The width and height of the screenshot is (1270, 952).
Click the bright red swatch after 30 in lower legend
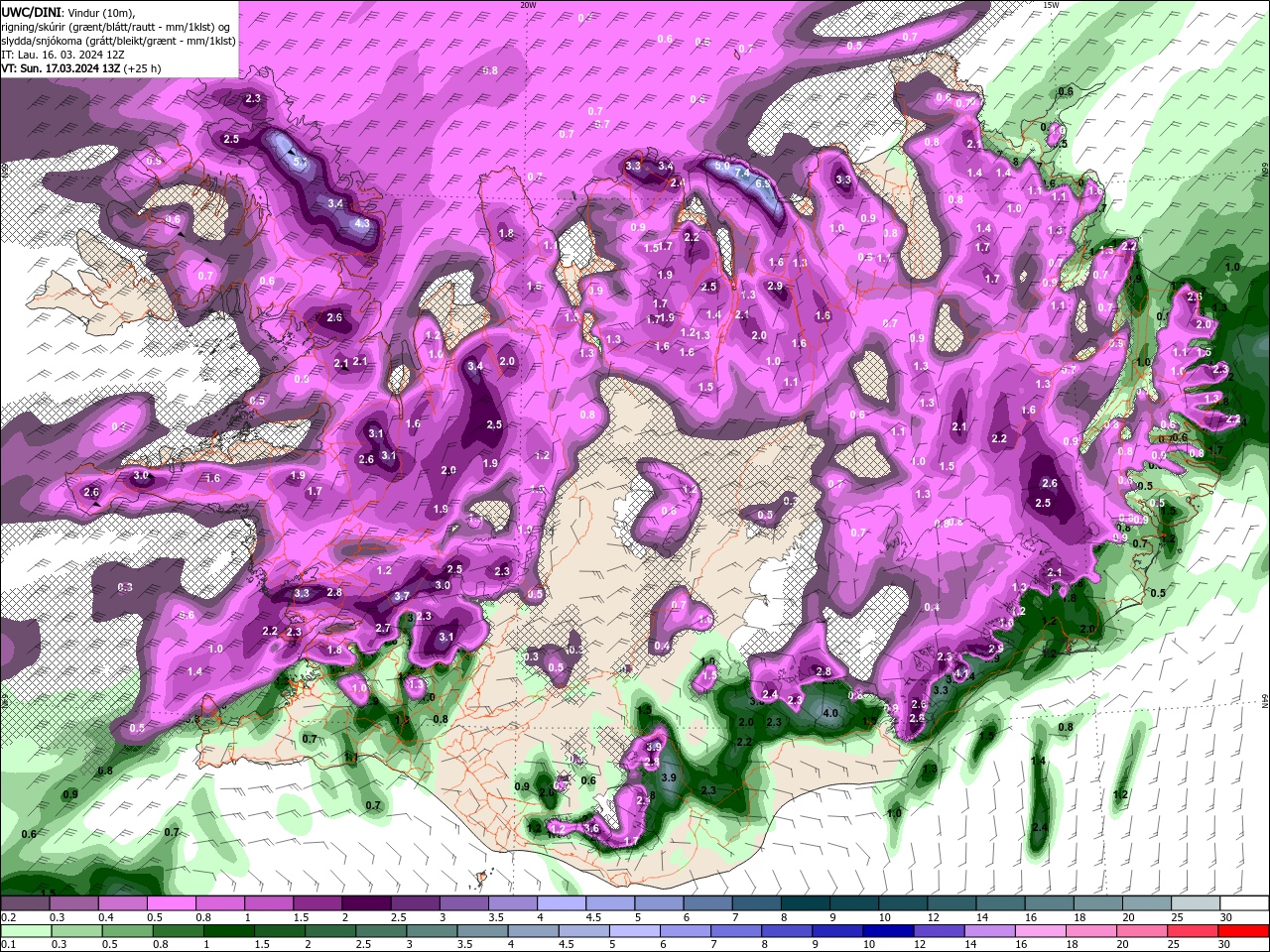tap(1244, 931)
